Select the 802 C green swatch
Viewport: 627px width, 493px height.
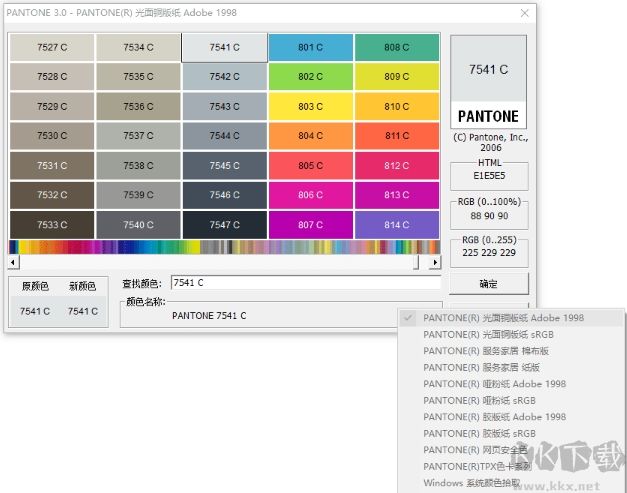pyautogui.click(x=310, y=77)
